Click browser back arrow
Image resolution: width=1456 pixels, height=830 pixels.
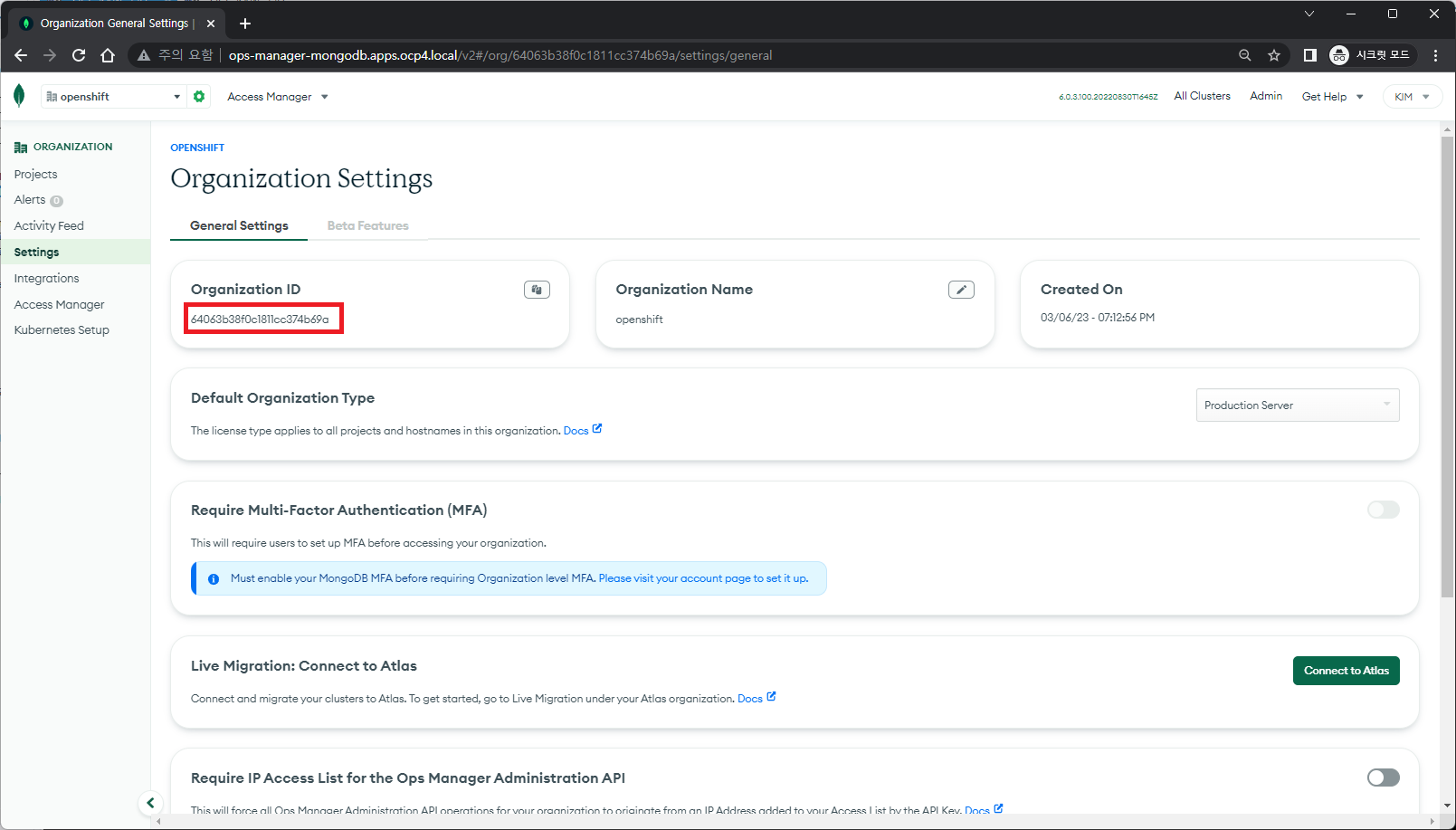click(x=21, y=55)
